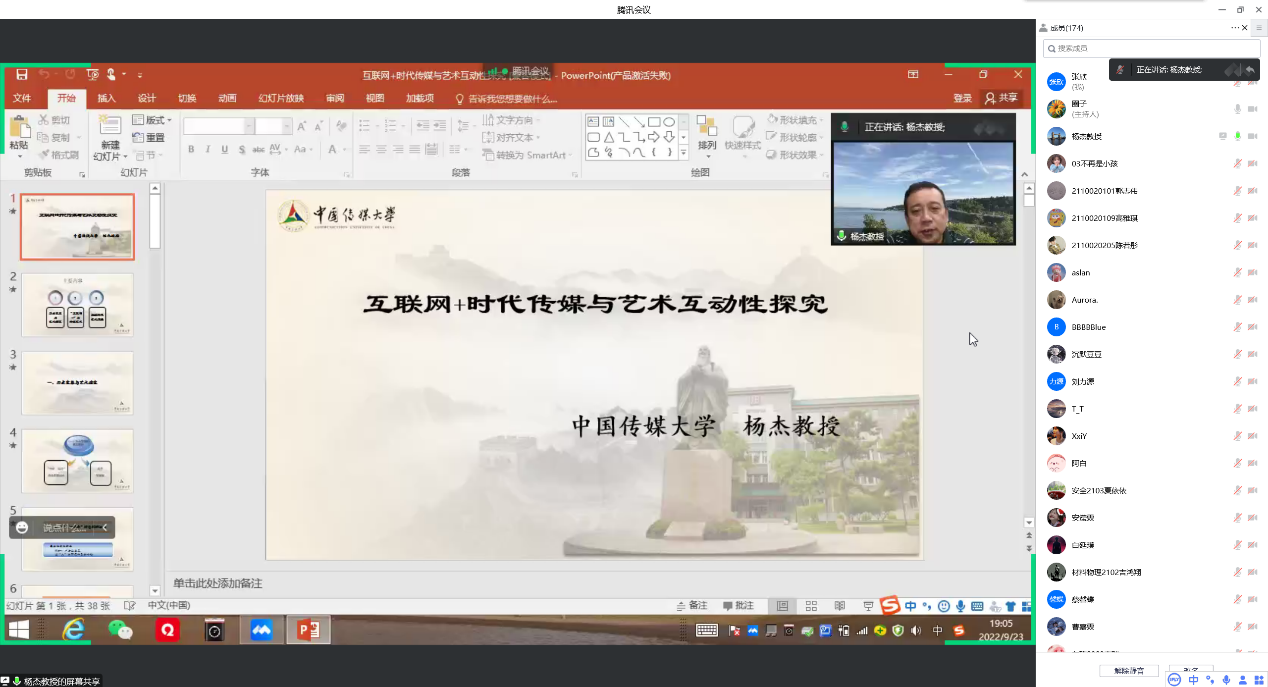This screenshot has width=1268, height=687.
Task: Click the Save icon in PowerPoint toolbar
Action: [20, 74]
